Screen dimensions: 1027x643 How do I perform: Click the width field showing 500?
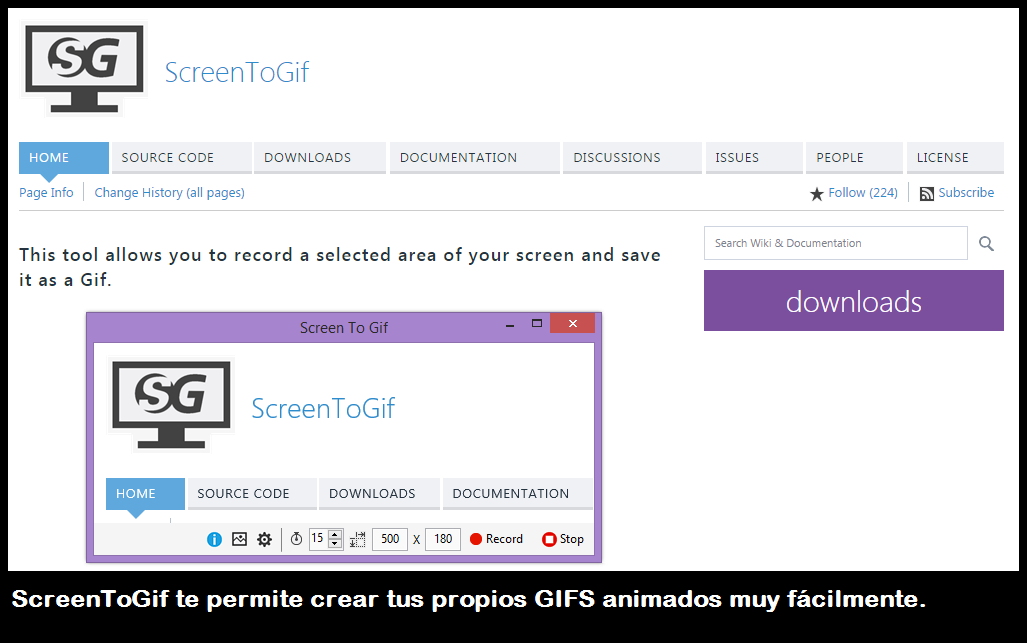click(390, 539)
